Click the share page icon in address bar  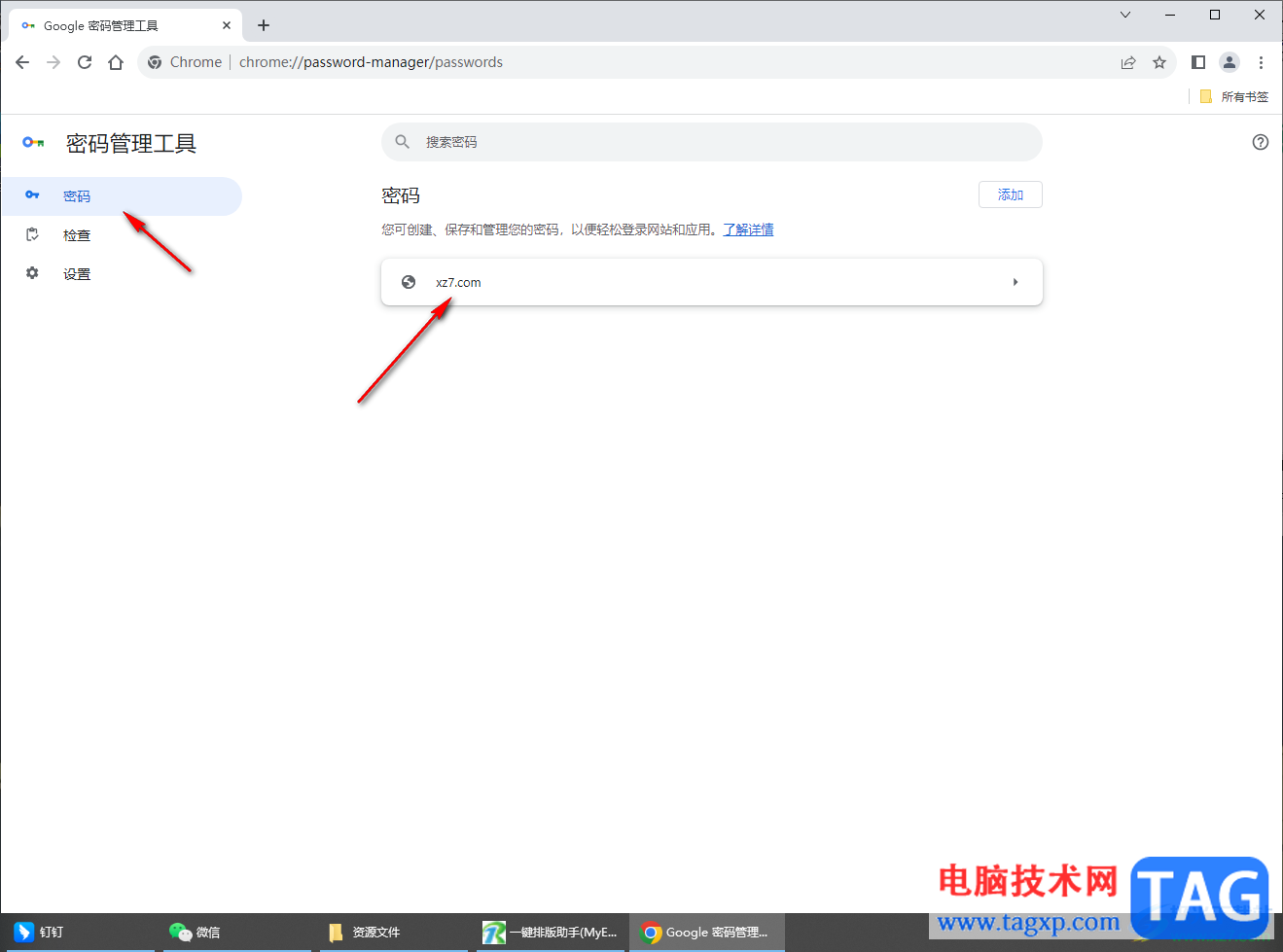coord(1128,62)
